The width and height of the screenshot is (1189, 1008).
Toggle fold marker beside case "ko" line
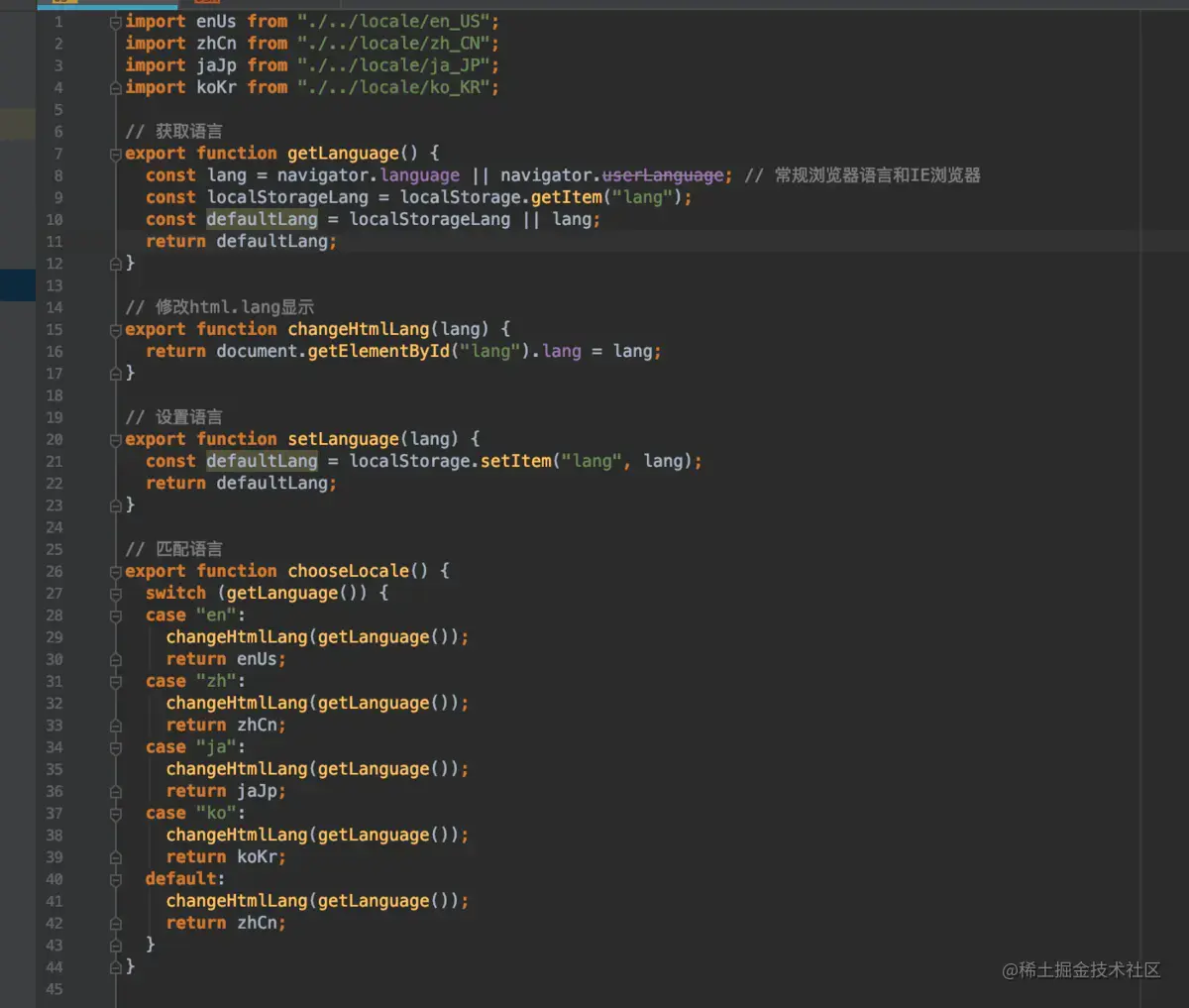tap(116, 814)
